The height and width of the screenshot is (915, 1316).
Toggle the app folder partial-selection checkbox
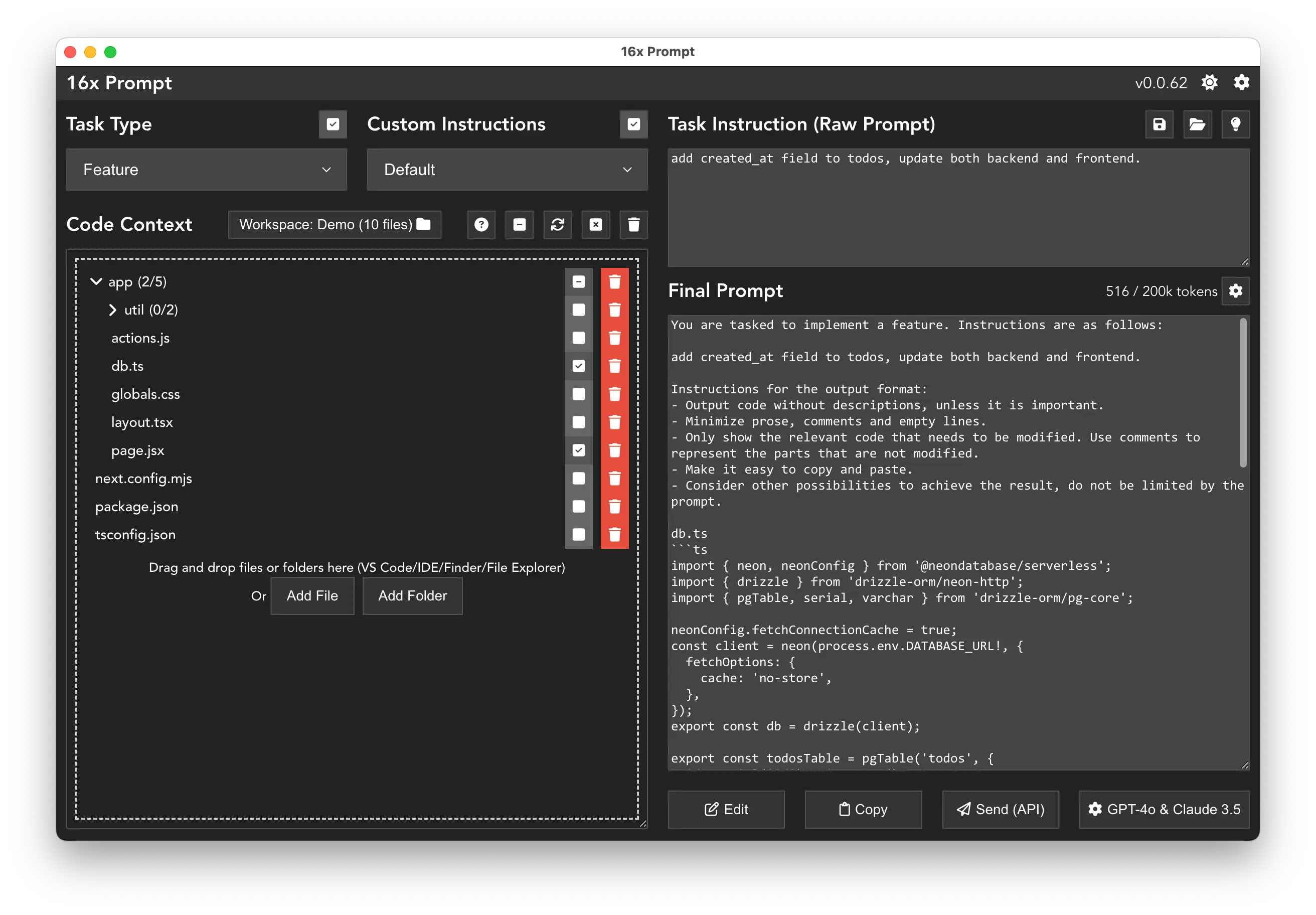579,281
